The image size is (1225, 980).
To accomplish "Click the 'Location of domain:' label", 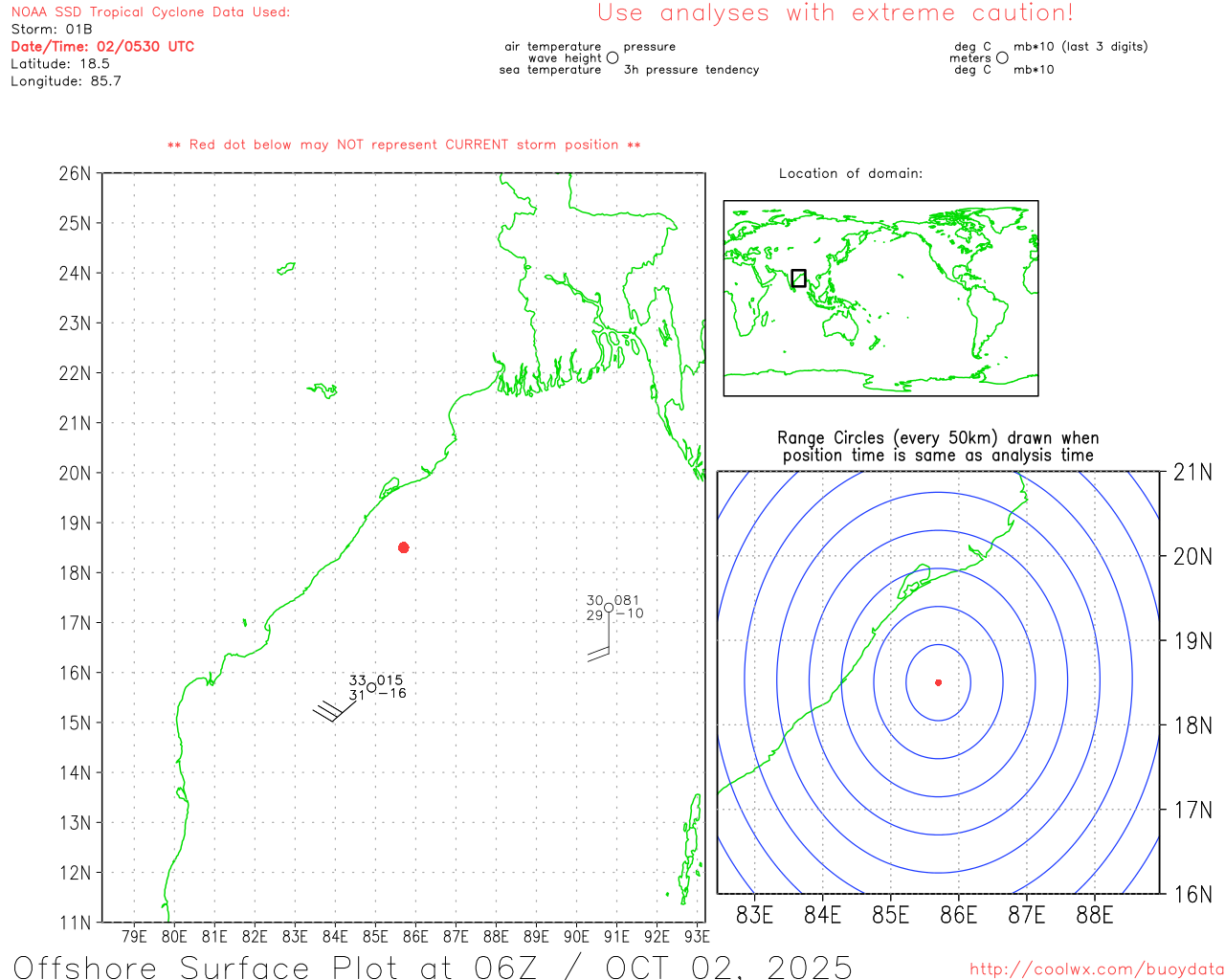I will [851, 173].
